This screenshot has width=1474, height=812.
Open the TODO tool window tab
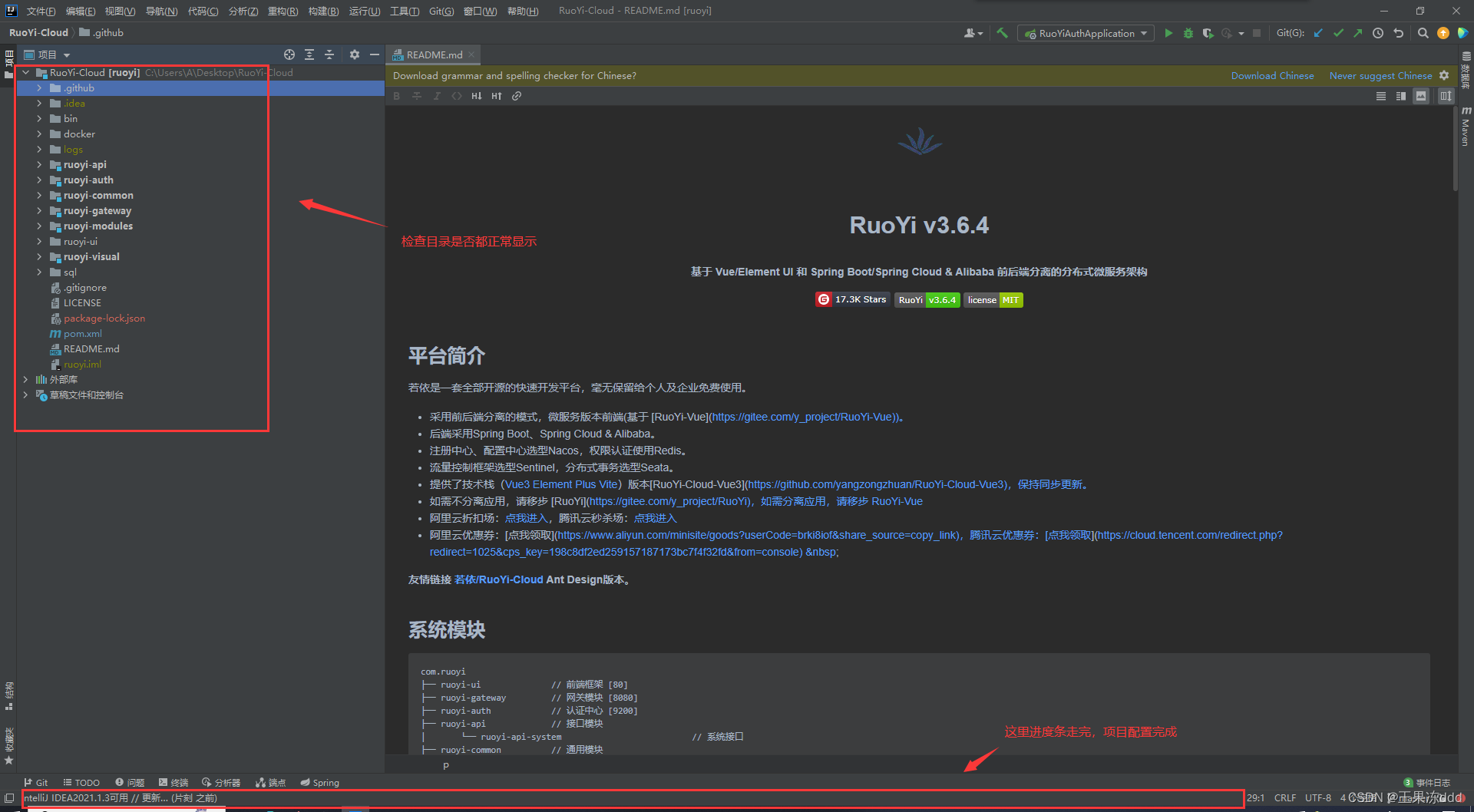point(81,783)
